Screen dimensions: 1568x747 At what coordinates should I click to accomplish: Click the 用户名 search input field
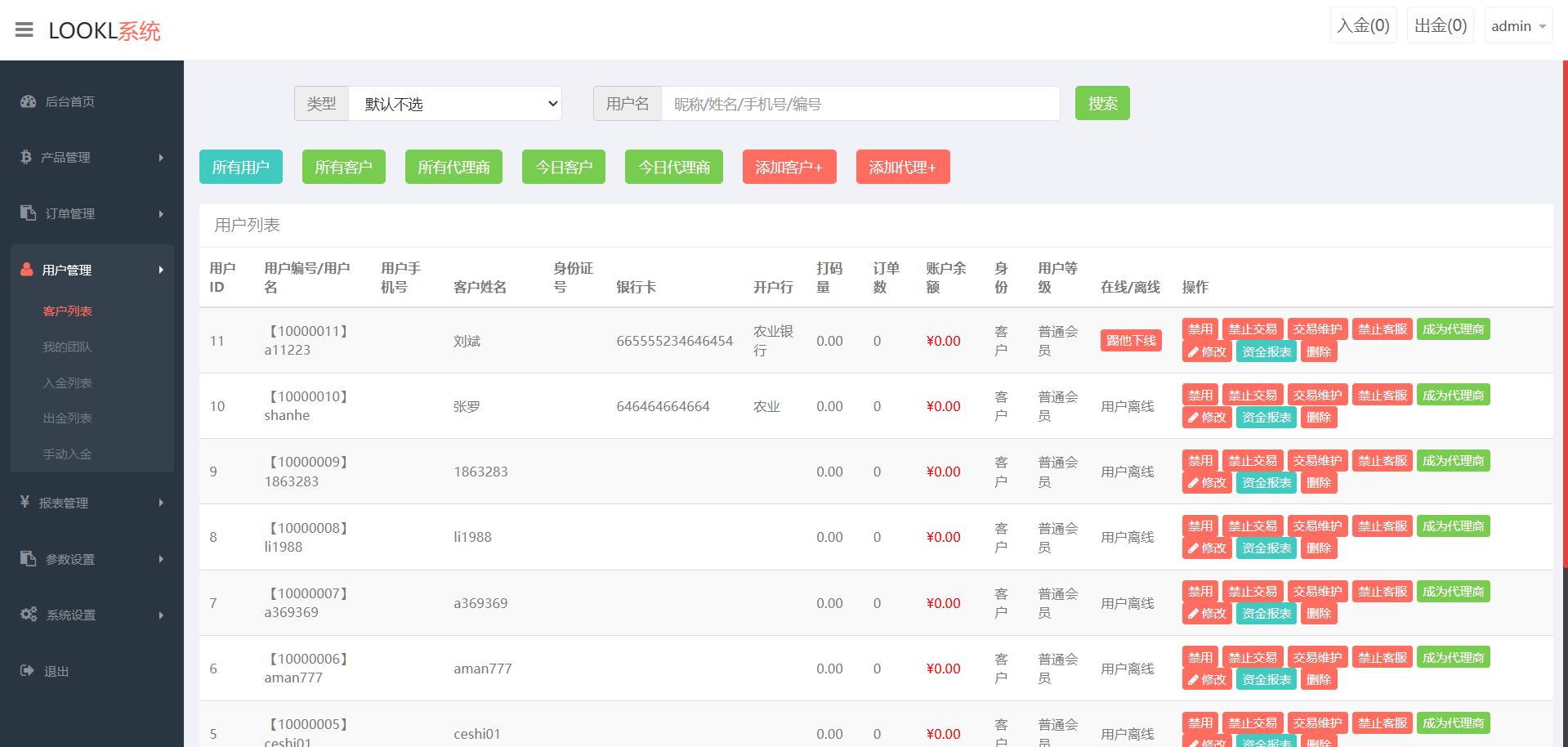860,104
